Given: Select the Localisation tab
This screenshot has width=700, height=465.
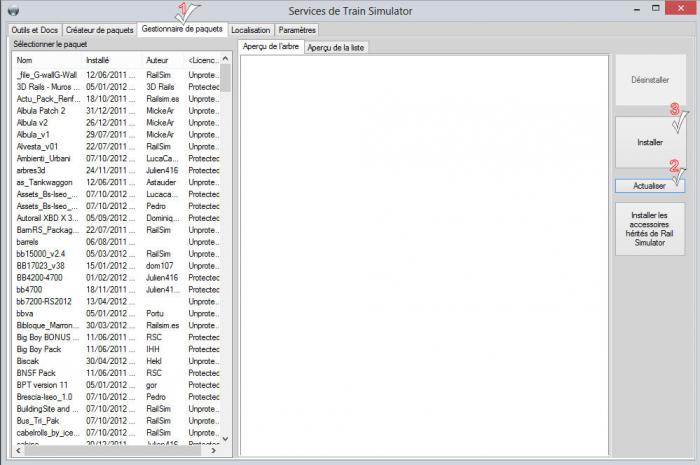Looking at the screenshot, I should 250,30.
